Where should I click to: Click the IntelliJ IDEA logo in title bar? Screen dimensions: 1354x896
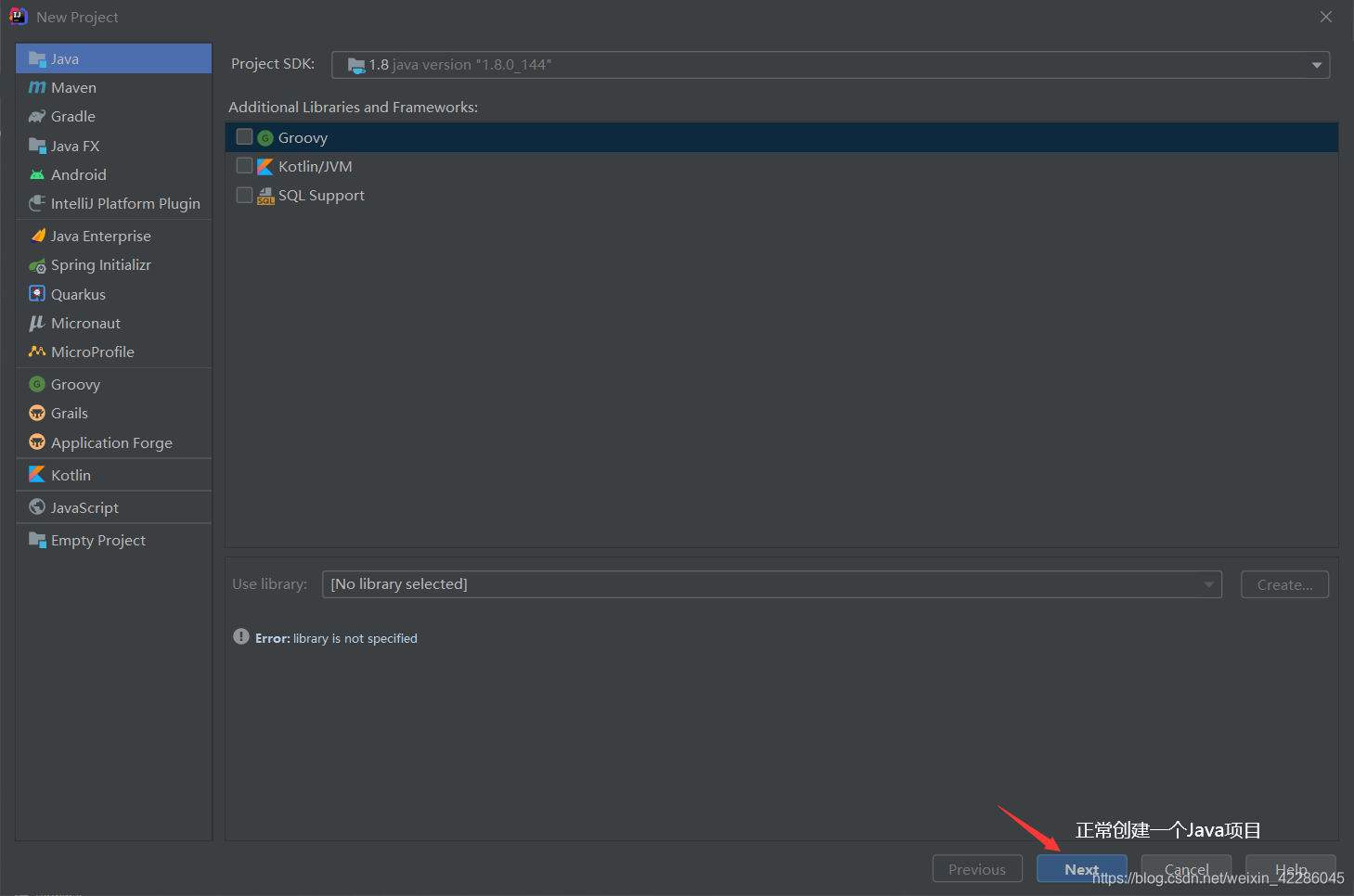point(18,17)
